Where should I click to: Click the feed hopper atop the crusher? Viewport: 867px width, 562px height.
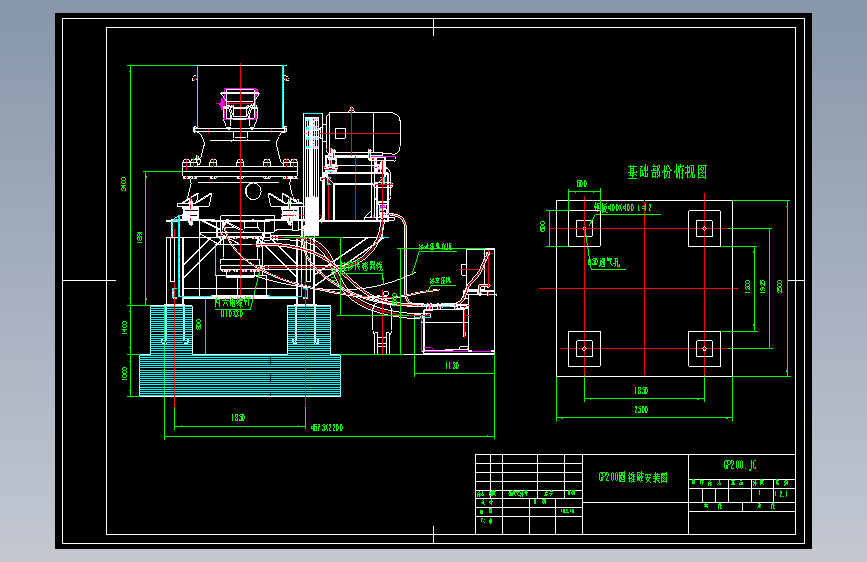pos(241,97)
